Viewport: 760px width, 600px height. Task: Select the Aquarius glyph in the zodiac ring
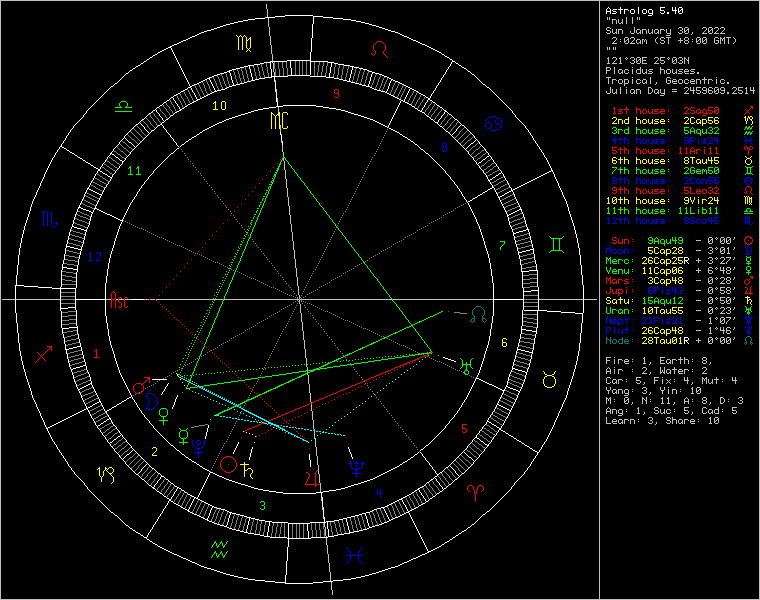[220, 550]
